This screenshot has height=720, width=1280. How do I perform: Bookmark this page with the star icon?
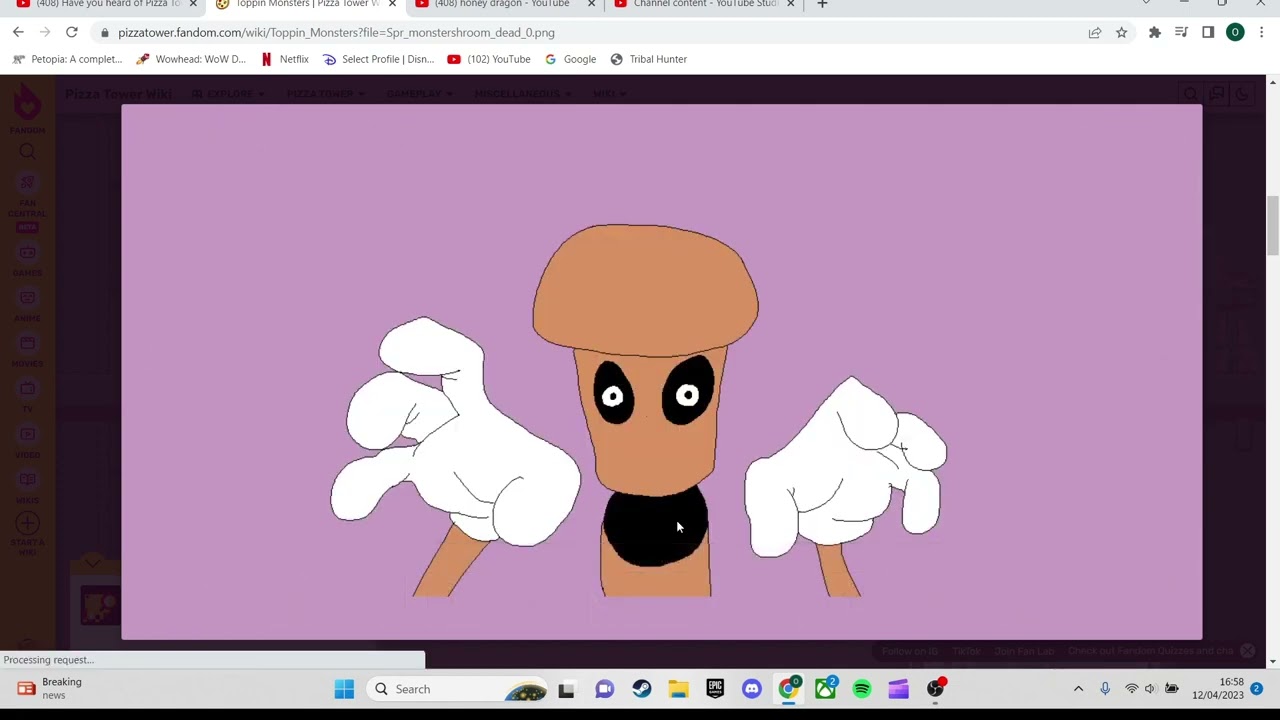(x=1121, y=32)
